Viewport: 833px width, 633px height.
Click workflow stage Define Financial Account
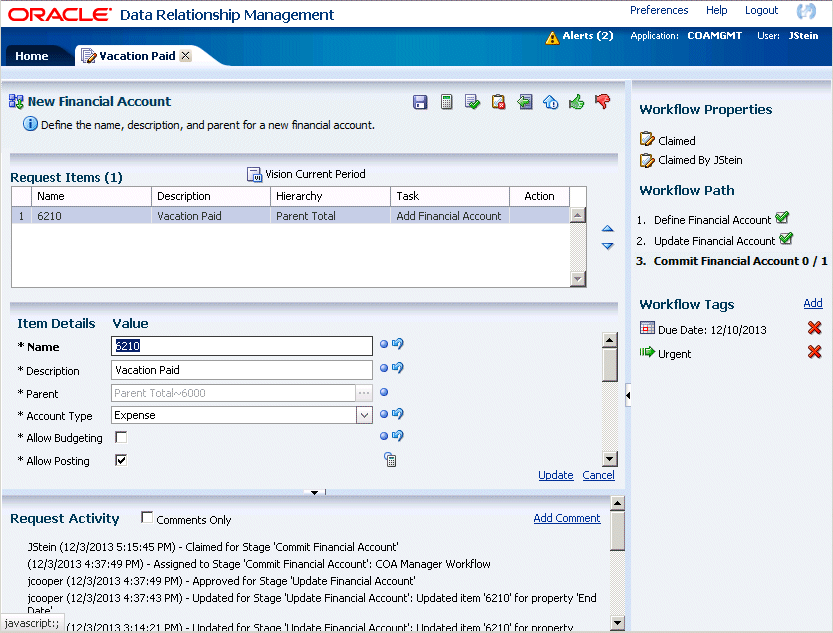point(712,219)
